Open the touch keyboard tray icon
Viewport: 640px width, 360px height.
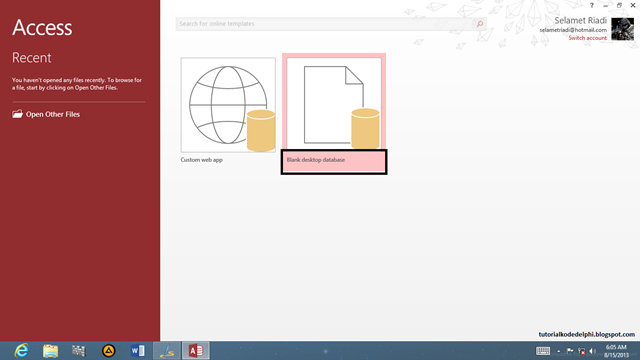[x=543, y=351]
